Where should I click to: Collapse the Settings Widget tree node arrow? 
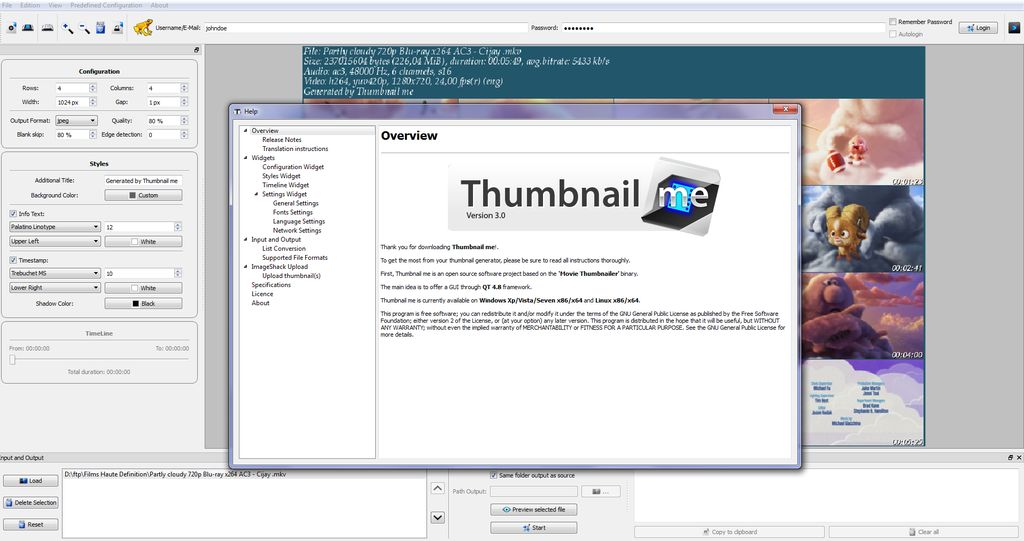256,194
